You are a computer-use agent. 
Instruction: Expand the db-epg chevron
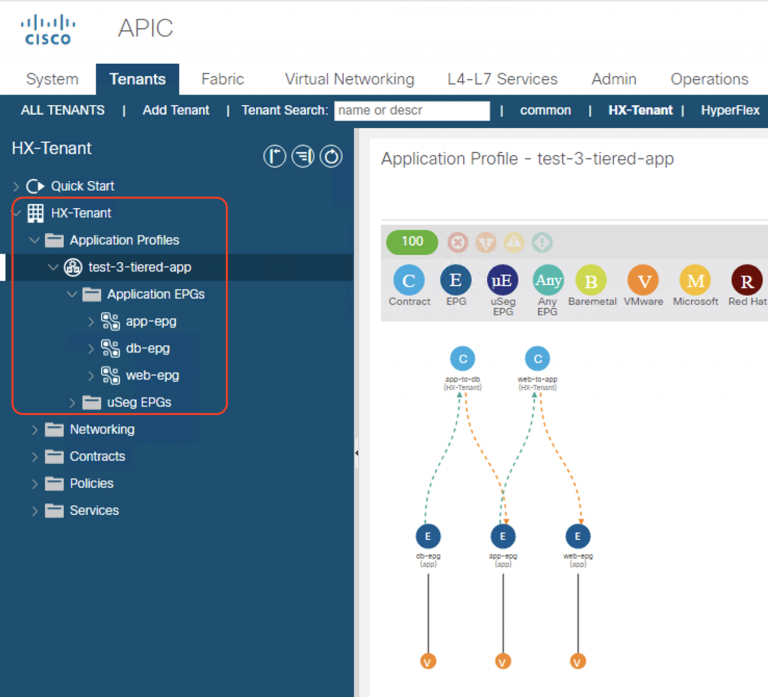pyautogui.click(x=91, y=349)
